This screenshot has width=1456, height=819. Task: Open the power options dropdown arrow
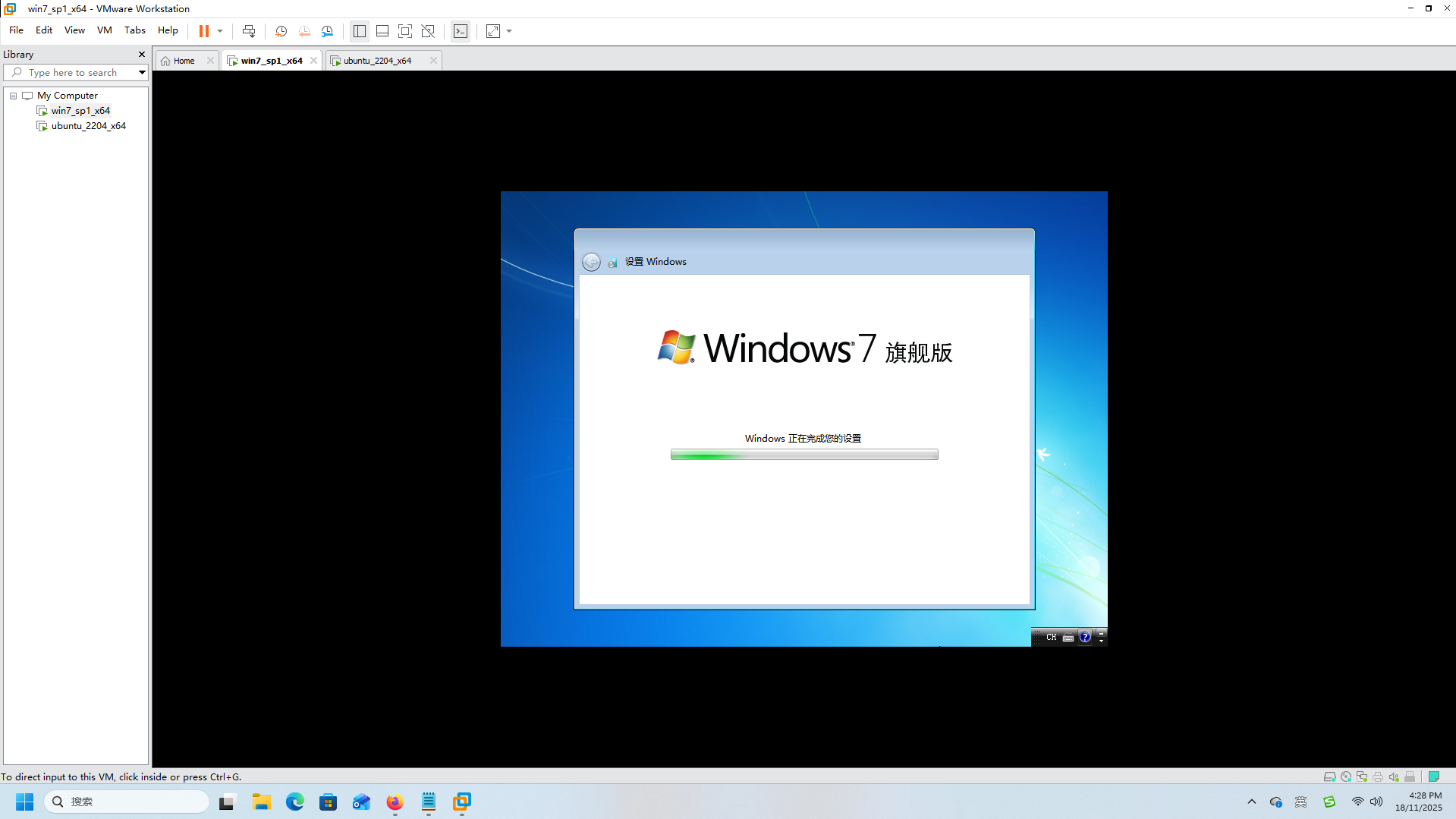click(220, 31)
